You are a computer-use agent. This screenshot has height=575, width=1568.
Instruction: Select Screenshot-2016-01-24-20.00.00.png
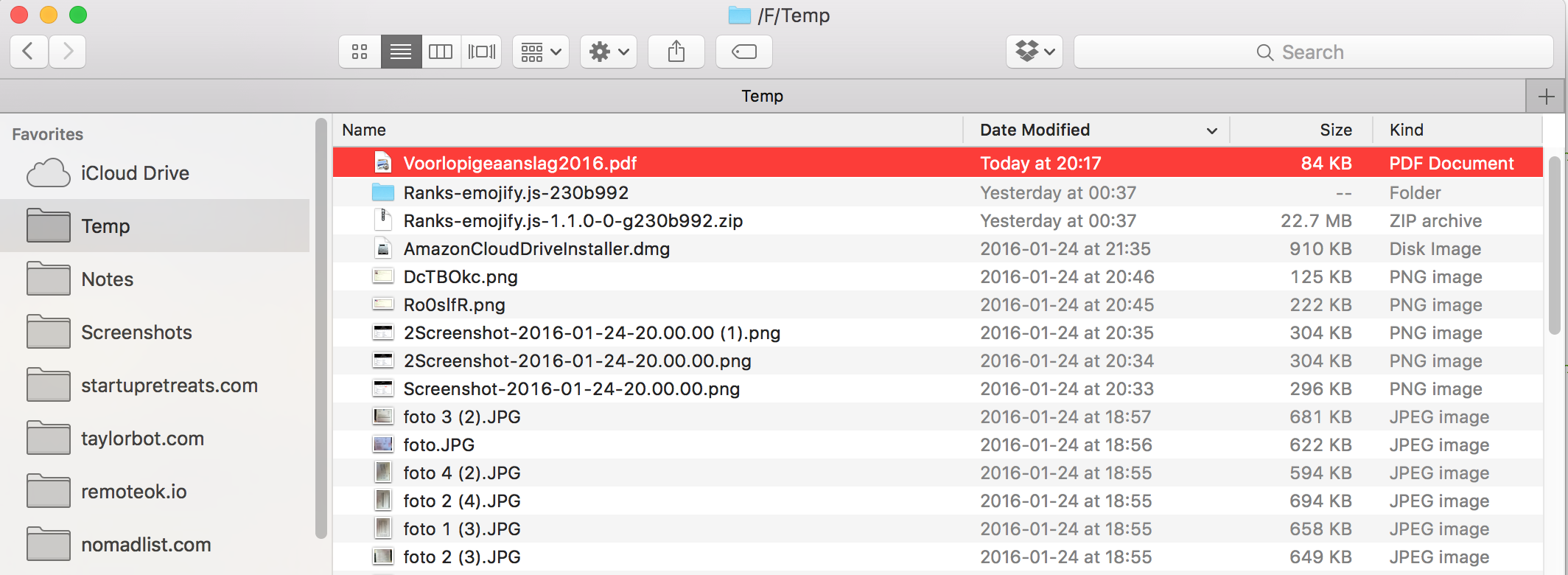click(x=937, y=388)
